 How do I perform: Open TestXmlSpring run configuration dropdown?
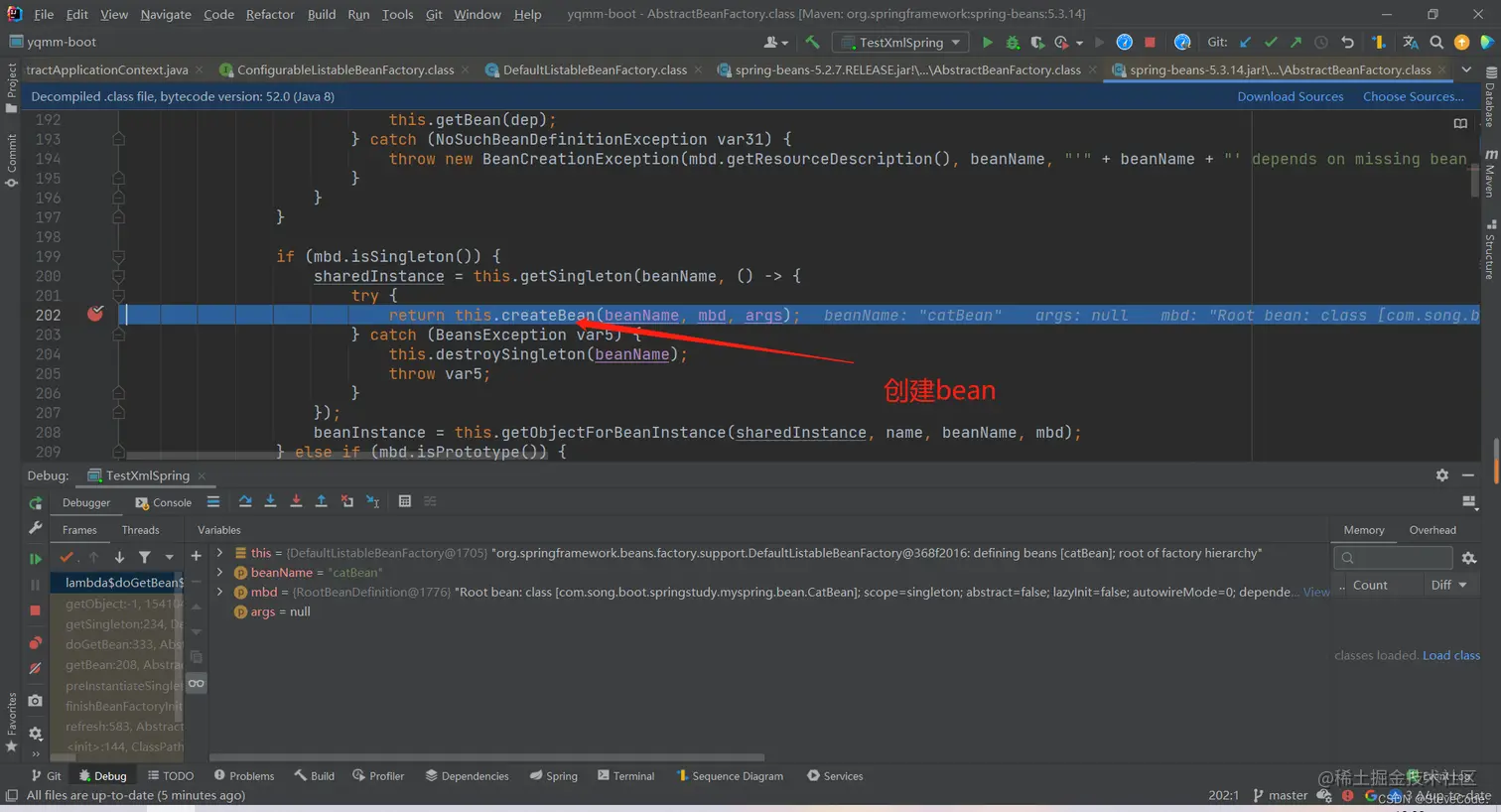pyautogui.click(x=900, y=43)
